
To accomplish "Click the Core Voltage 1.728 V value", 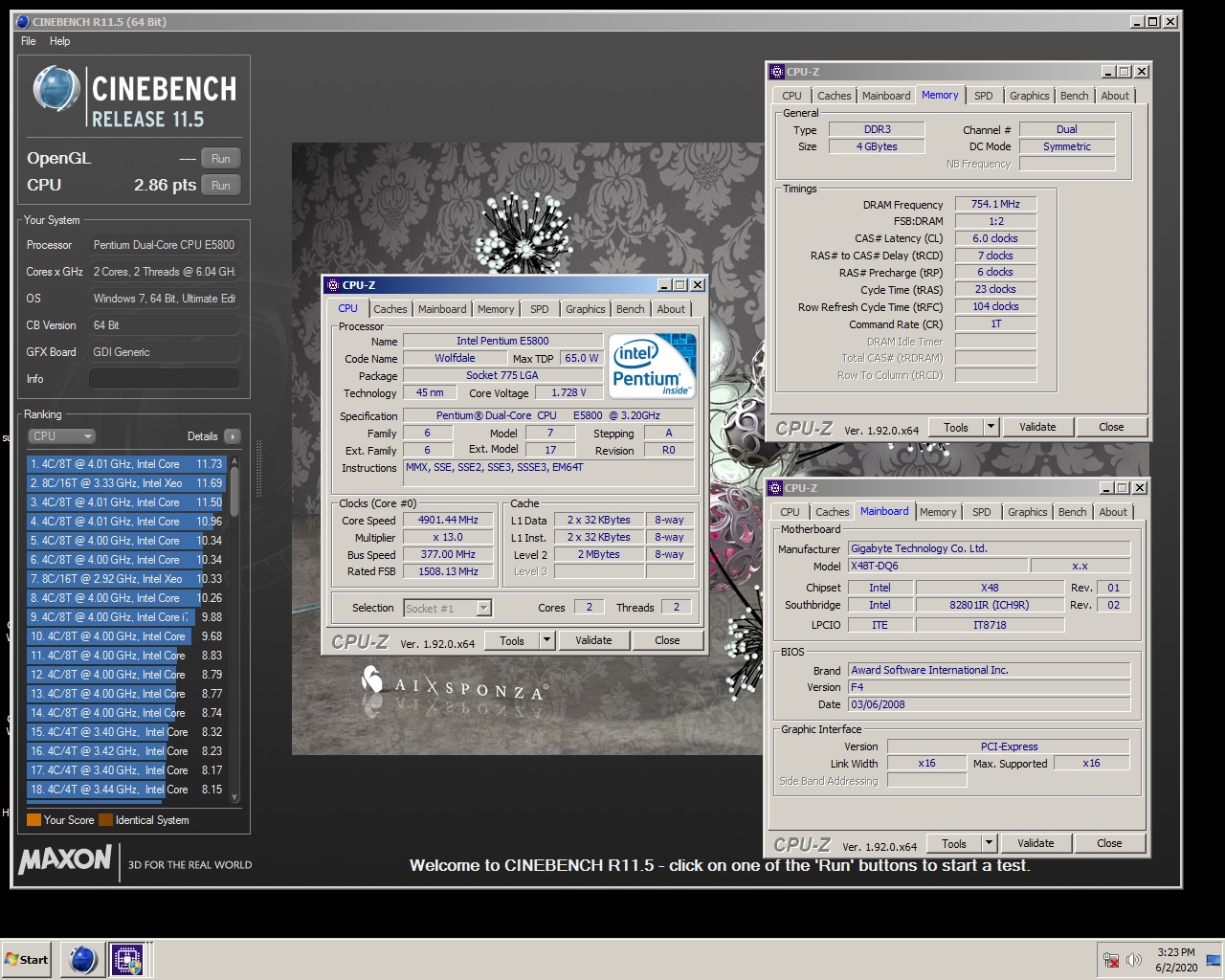I will click(568, 392).
